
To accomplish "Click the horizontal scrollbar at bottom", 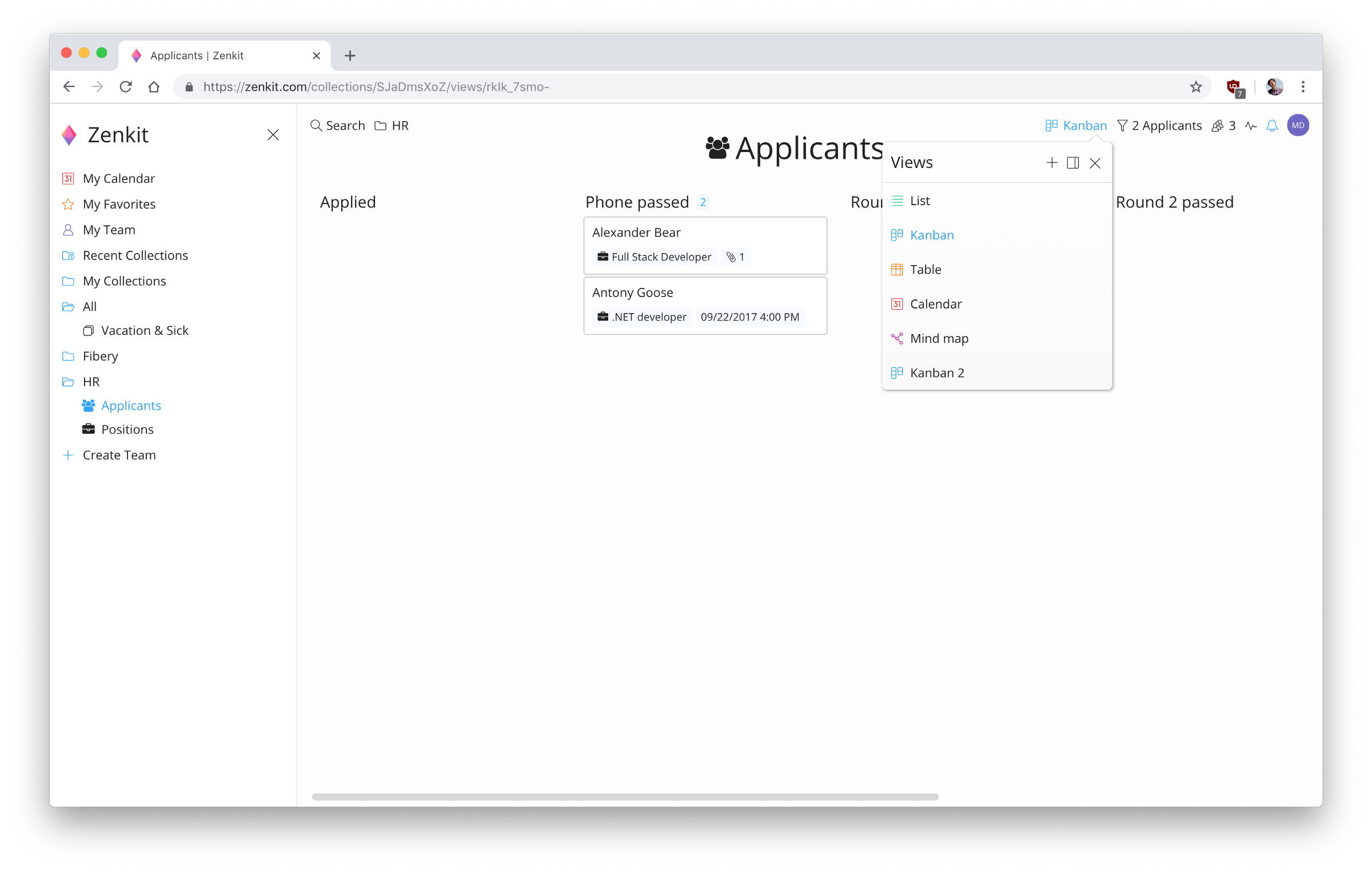I will coord(625,797).
